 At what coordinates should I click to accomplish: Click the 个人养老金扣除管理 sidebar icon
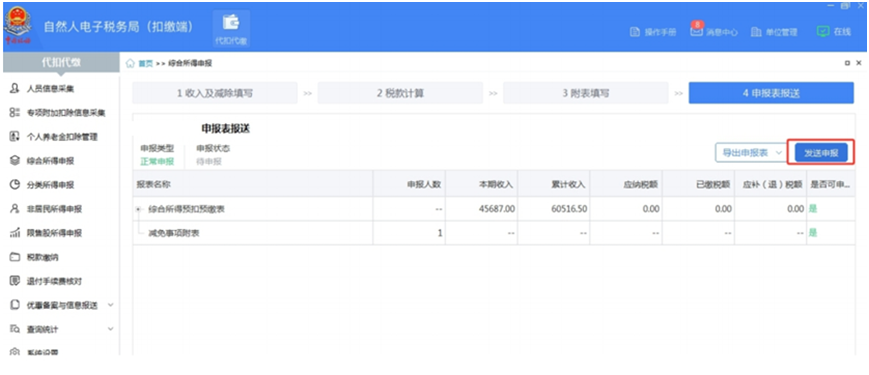pos(15,136)
